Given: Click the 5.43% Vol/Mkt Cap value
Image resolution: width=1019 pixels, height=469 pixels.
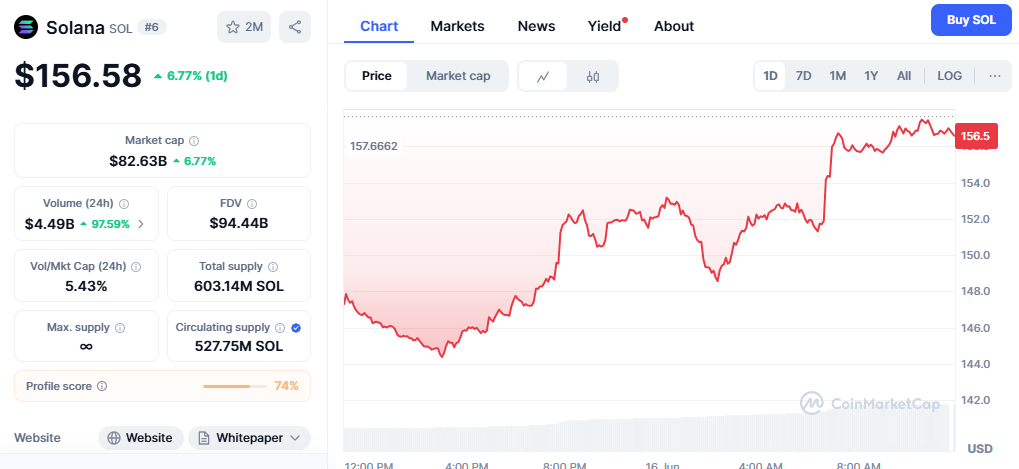Looking at the screenshot, I should (x=86, y=286).
